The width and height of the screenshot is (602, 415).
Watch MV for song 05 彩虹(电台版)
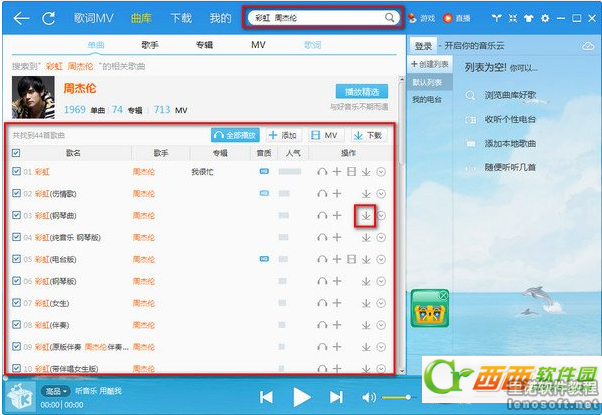[x=351, y=259]
